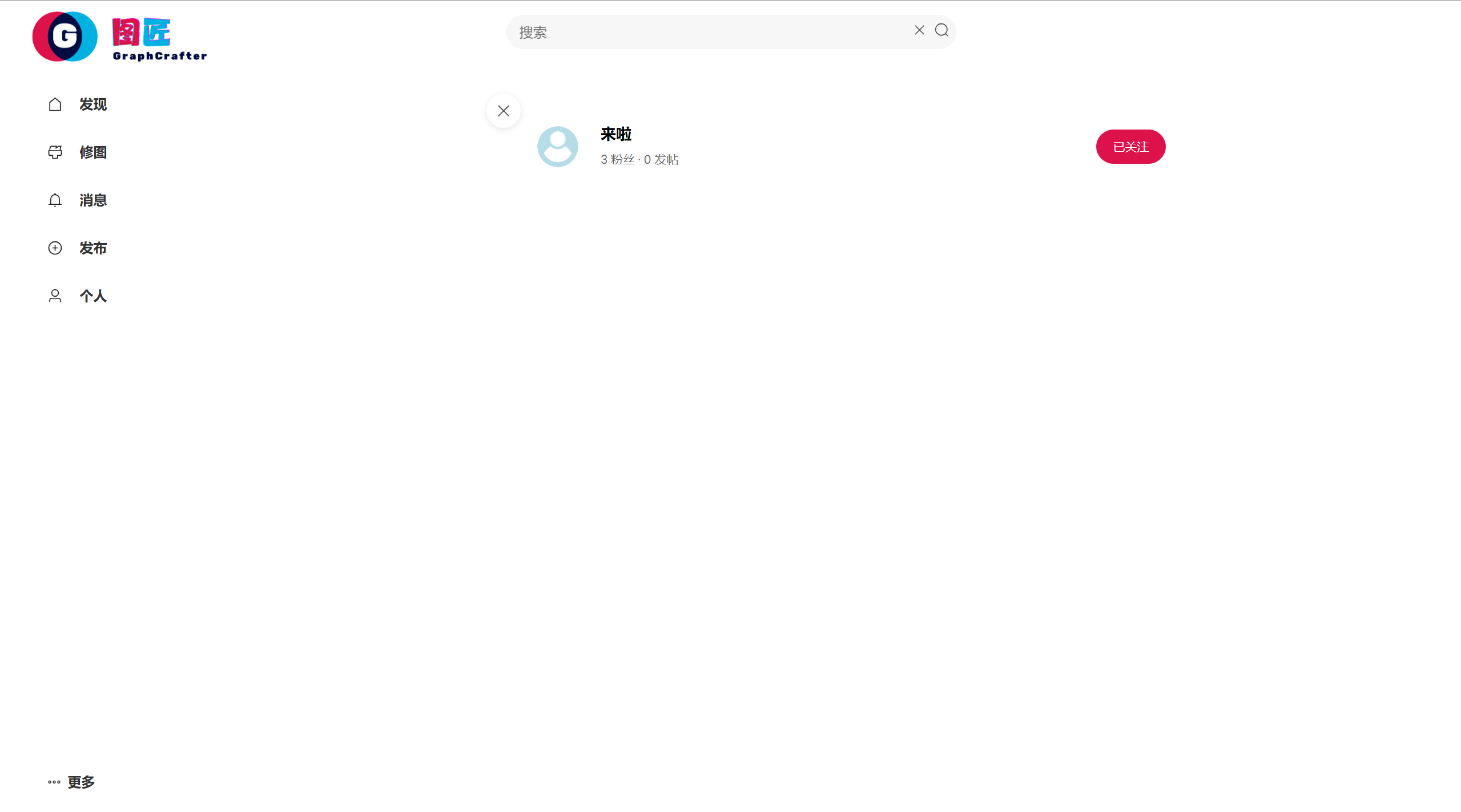
Task: Click the plus circle icon for 发布
Action: coord(55,248)
